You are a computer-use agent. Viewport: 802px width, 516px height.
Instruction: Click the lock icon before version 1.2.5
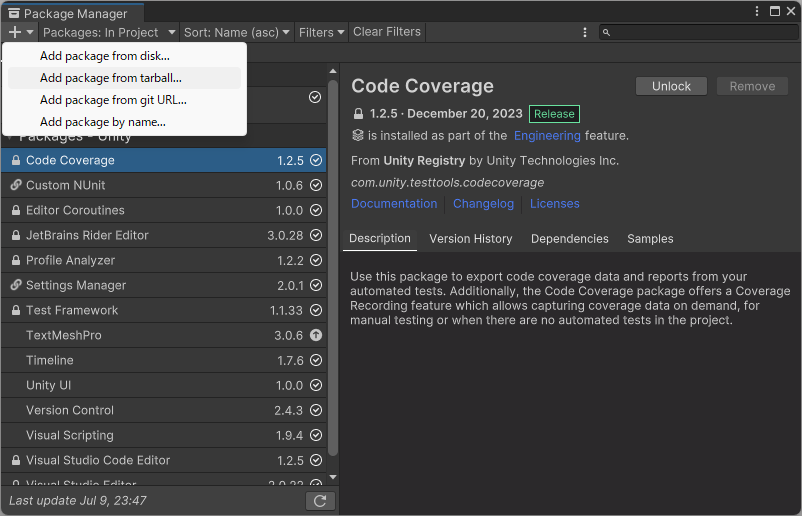click(359, 114)
